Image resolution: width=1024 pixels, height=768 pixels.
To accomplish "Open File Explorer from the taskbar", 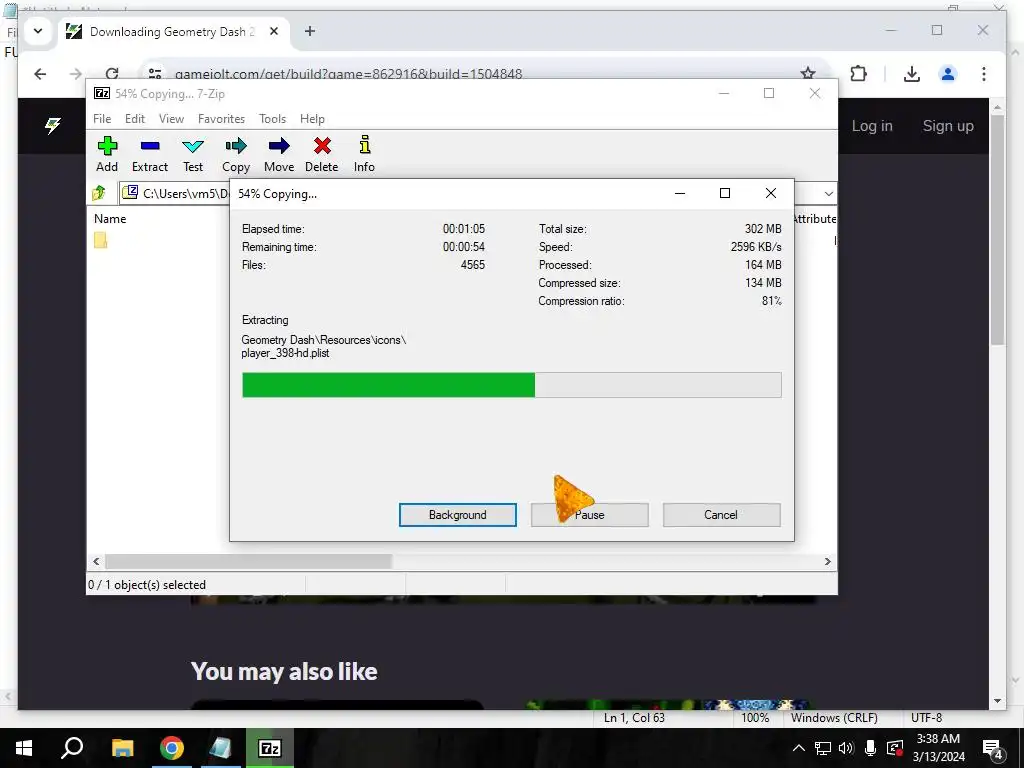I will click(122, 748).
